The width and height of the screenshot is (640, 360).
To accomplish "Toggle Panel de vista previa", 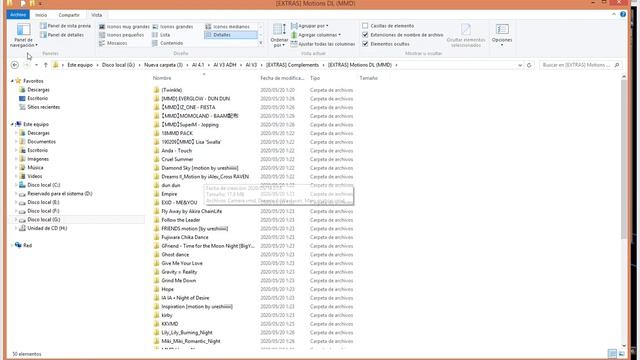I will coord(65,26).
